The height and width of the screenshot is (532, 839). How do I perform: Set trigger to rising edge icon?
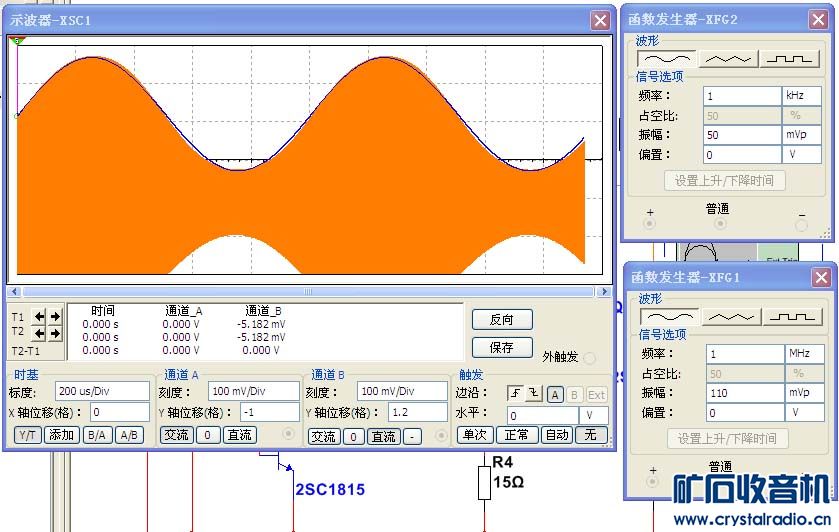[x=515, y=393]
